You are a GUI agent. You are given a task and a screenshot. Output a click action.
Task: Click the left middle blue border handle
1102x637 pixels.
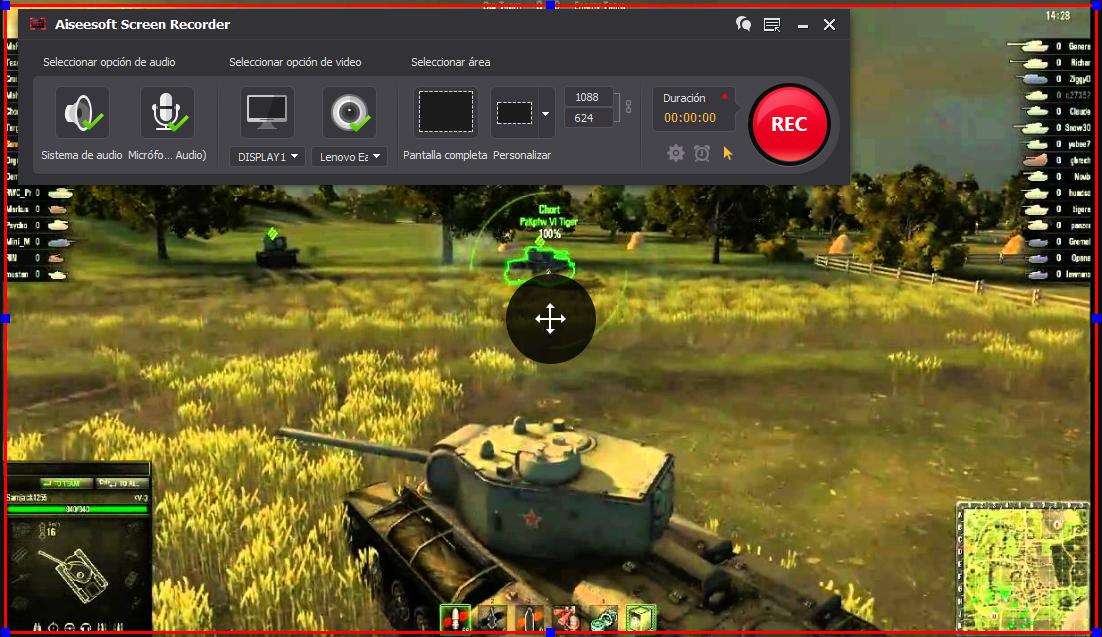(x=6, y=318)
